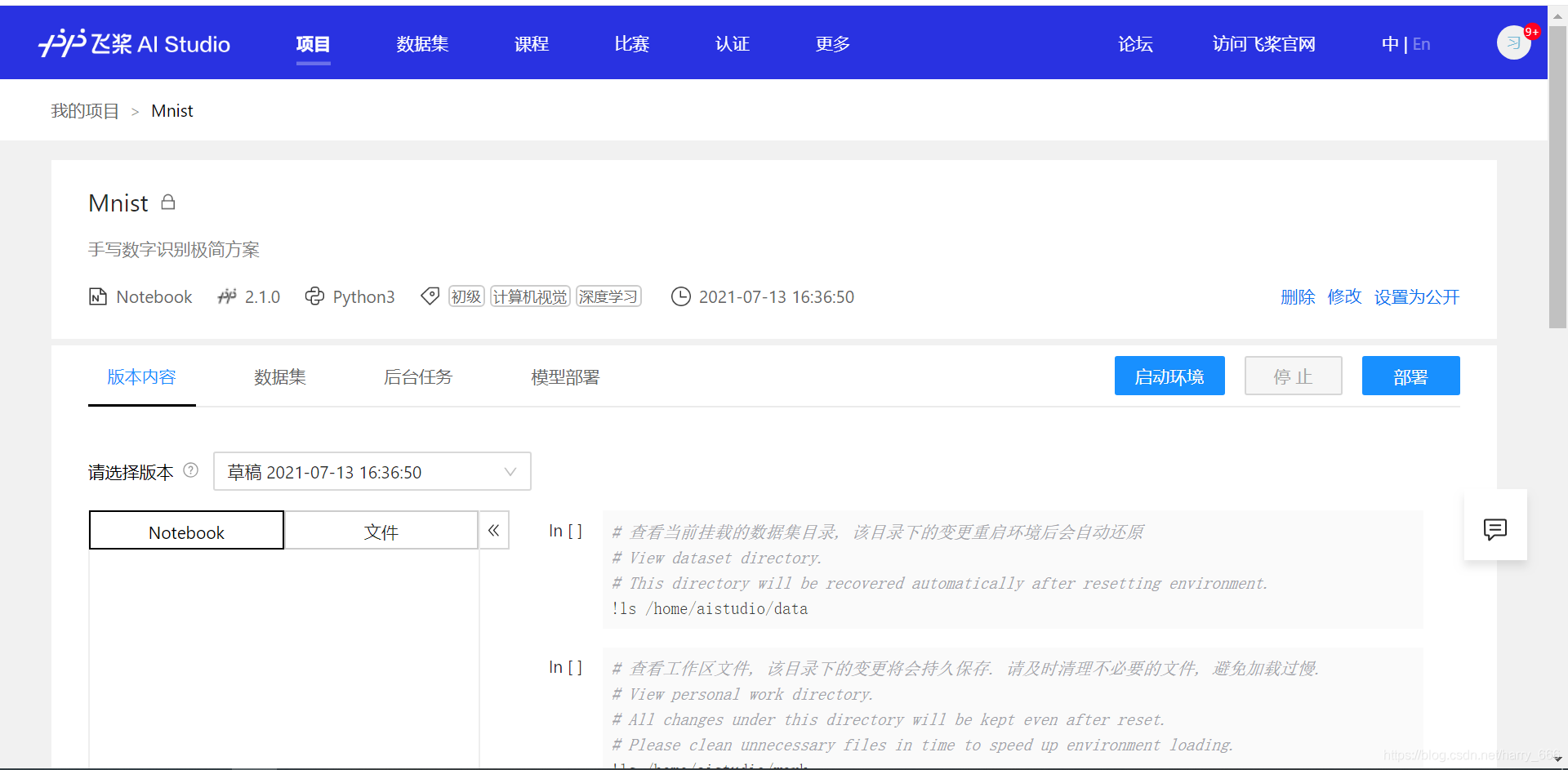Image resolution: width=1568 pixels, height=770 pixels.
Task: Click the PaddlePaddle version icon beside 2.1.0
Action: click(227, 296)
